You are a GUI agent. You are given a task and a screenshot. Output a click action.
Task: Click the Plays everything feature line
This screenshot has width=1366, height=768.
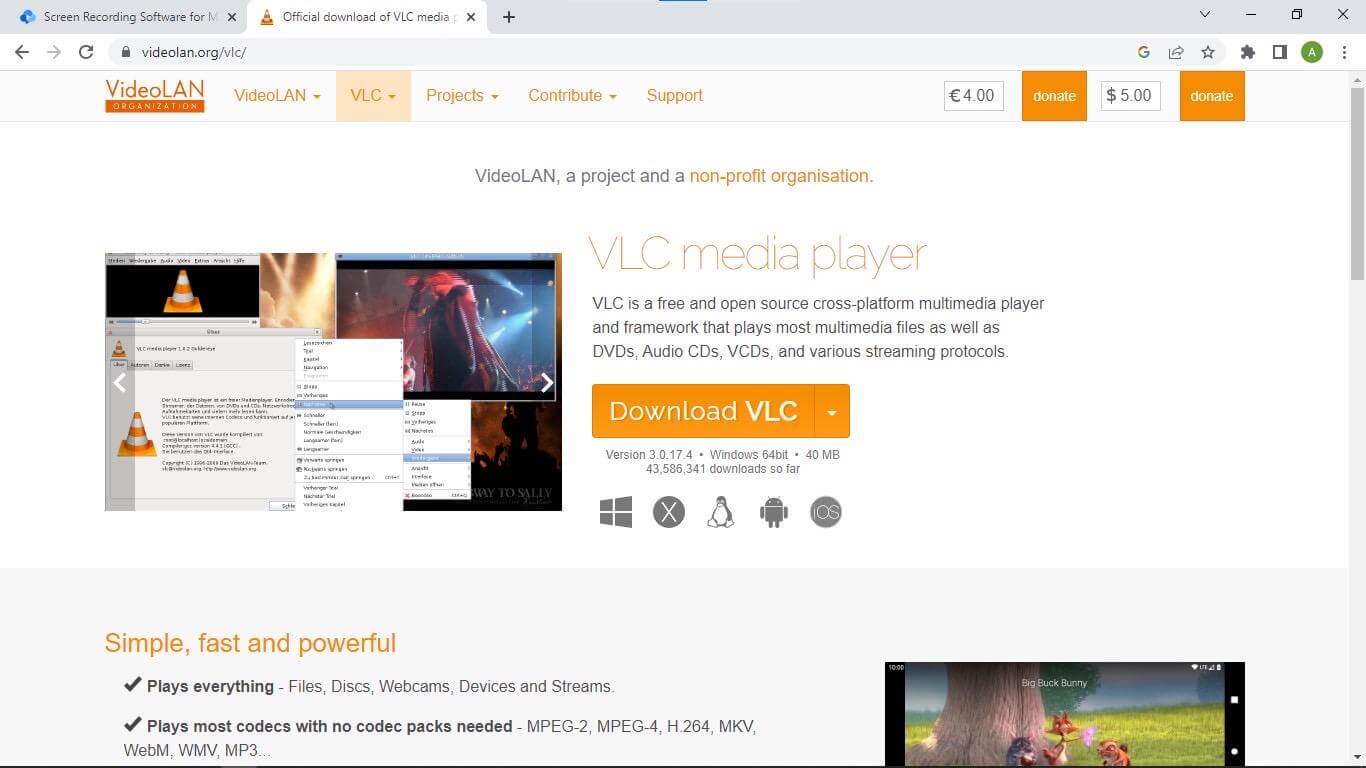(368, 686)
